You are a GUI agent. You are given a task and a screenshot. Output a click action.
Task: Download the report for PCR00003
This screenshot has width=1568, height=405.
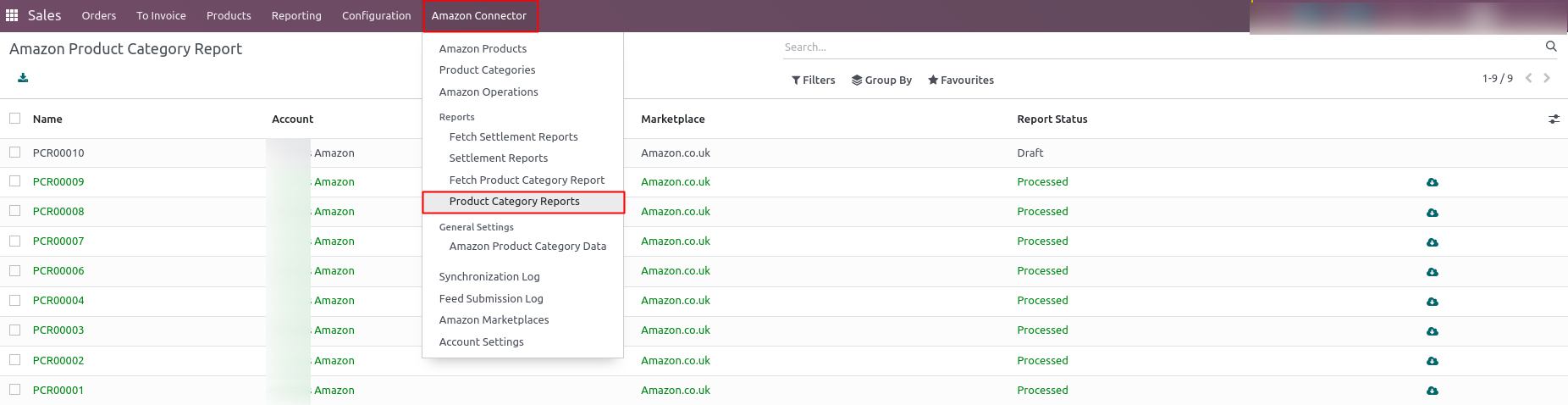[x=1433, y=330]
